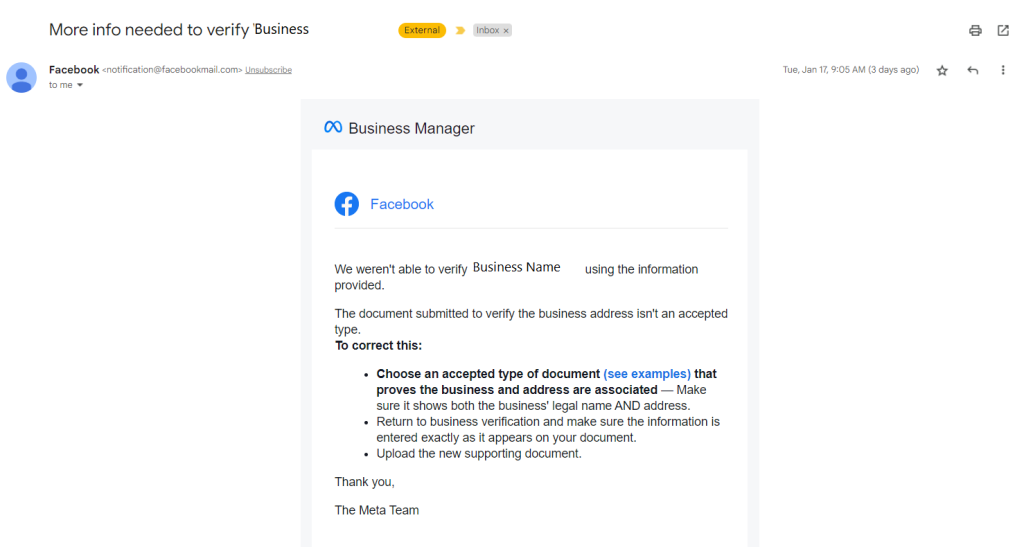Reply using the arrow icon
Viewport: 1024px width, 547px height.
(x=973, y=70)
